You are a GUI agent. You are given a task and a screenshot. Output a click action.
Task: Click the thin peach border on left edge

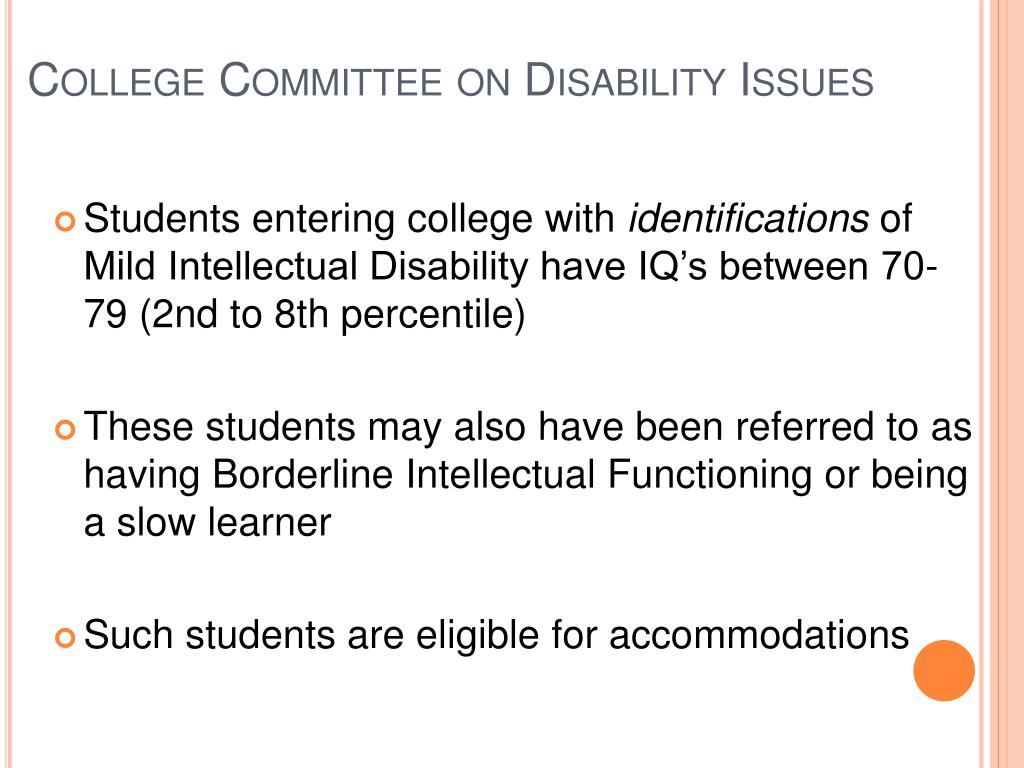[x=8, y=384]
